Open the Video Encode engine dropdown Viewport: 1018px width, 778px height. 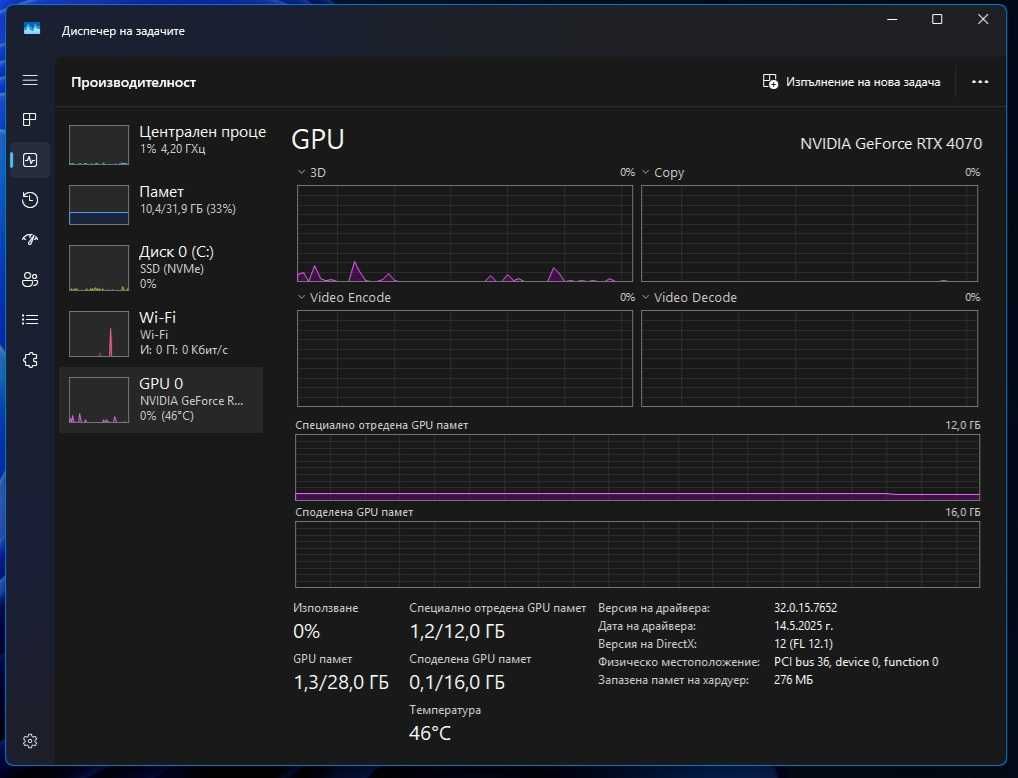[301, 297]
